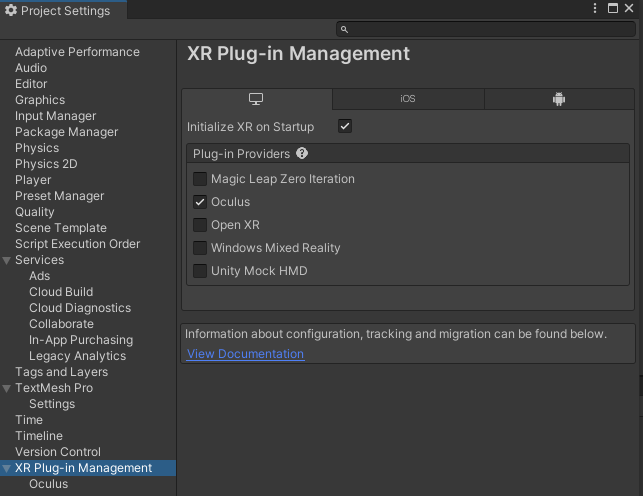The width and height of the screenshot is (643, 496).
Task: Enable Windows Mixed Reality provider checkbox
Action: [200, 248]
